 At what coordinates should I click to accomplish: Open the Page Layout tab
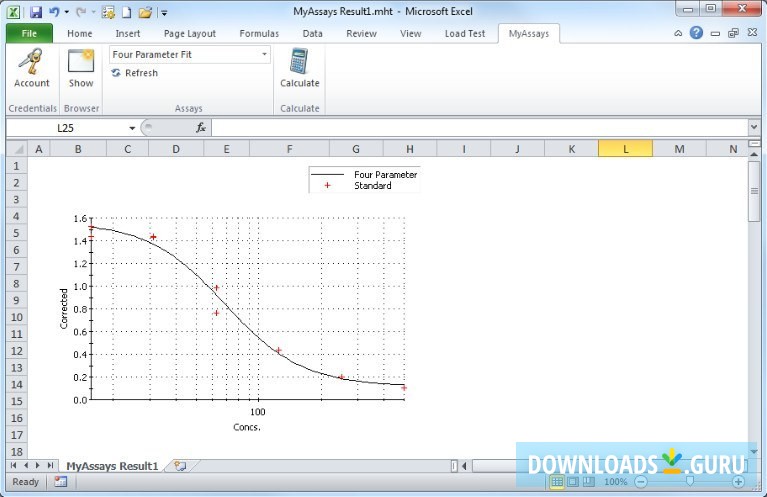(190, 34)
